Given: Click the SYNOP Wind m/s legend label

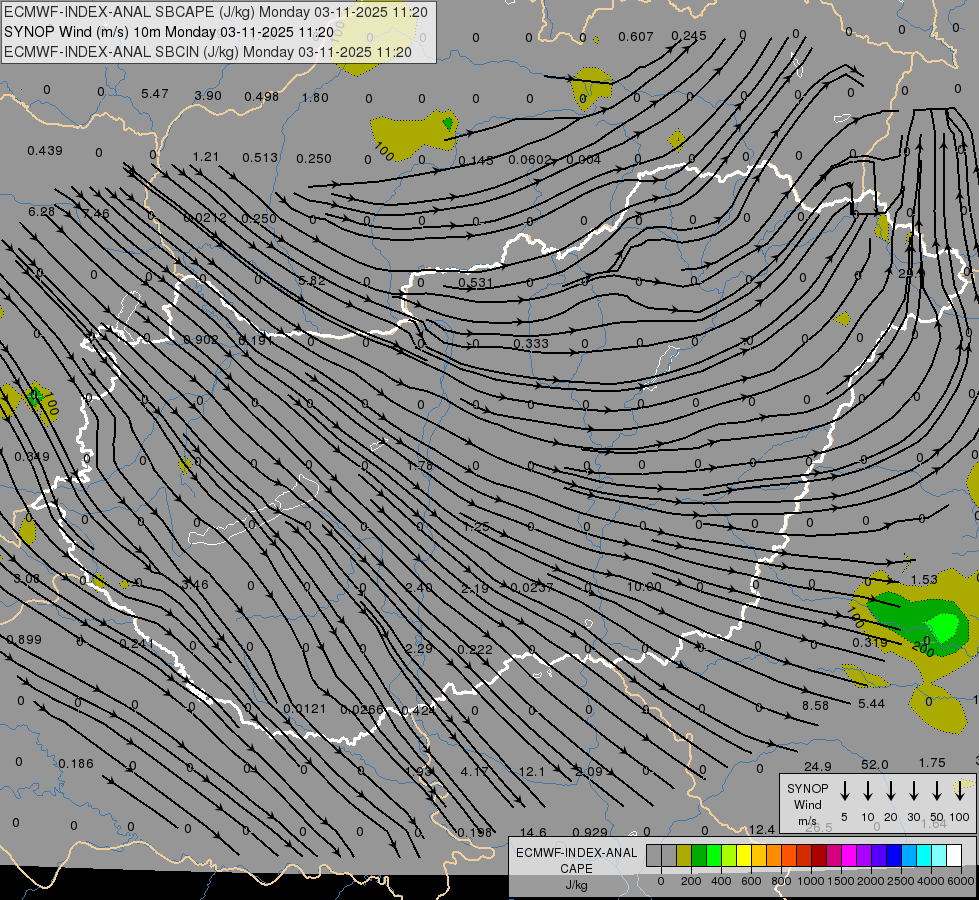Looking at the screenshot, I should [x=807, y=804].
